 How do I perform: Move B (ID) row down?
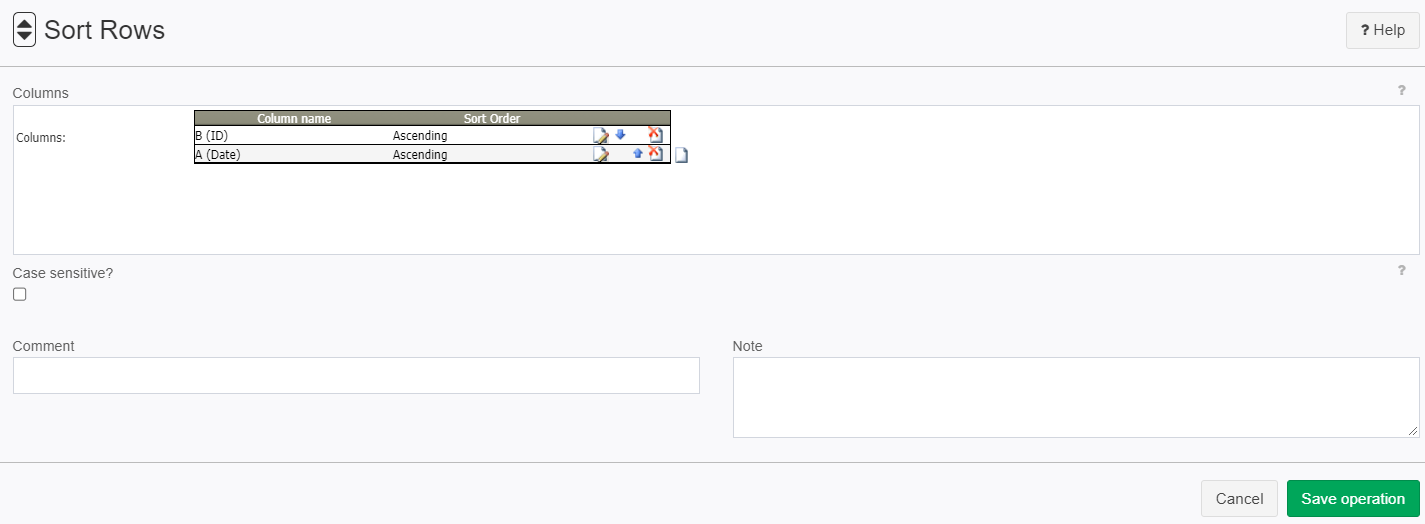pyautogui.click(x=620, y=134)
